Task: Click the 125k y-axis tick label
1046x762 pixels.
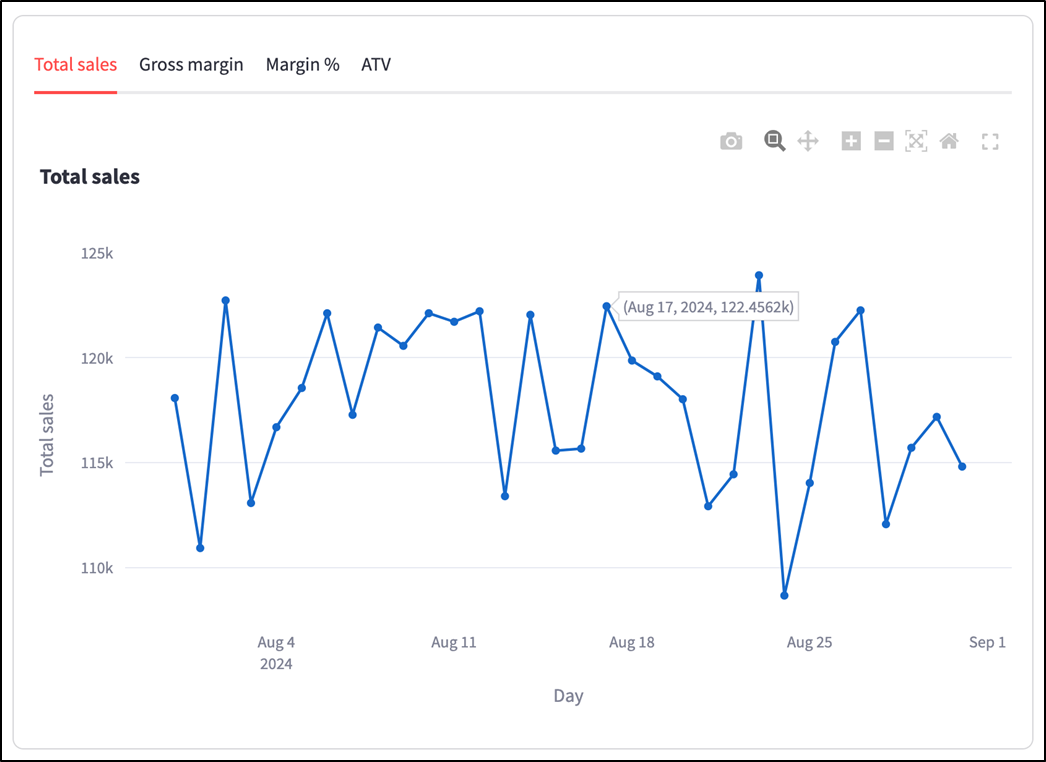Action: (97, 254)
